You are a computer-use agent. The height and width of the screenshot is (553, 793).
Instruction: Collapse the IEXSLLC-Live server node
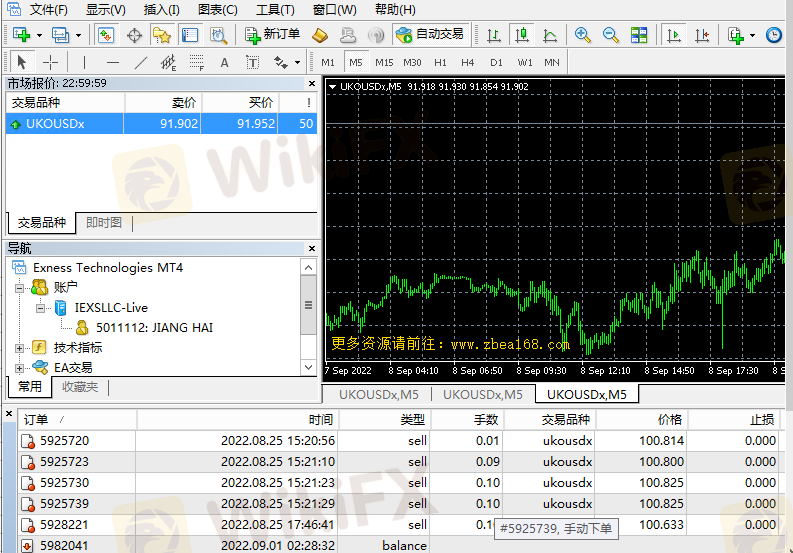(40, 308)
